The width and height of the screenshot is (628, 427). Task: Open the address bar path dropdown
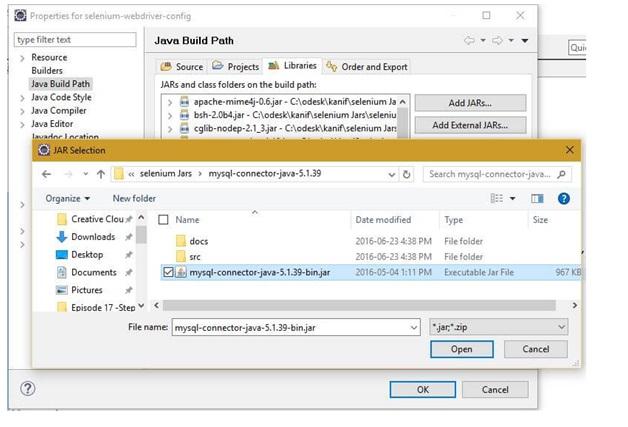(x=391, y=175)
